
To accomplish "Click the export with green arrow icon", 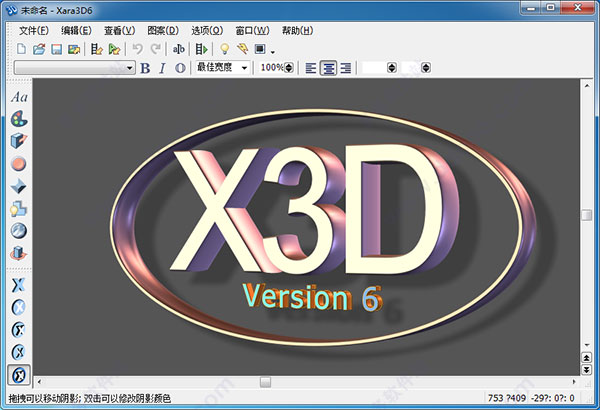I will click(x=114, y=49).
